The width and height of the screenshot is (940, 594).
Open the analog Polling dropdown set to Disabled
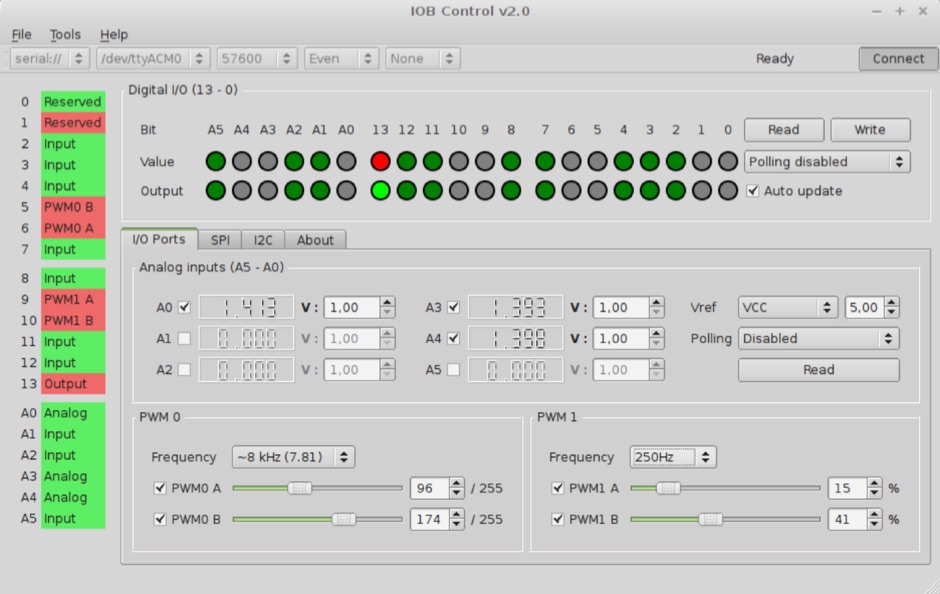(x=818, y=338)
